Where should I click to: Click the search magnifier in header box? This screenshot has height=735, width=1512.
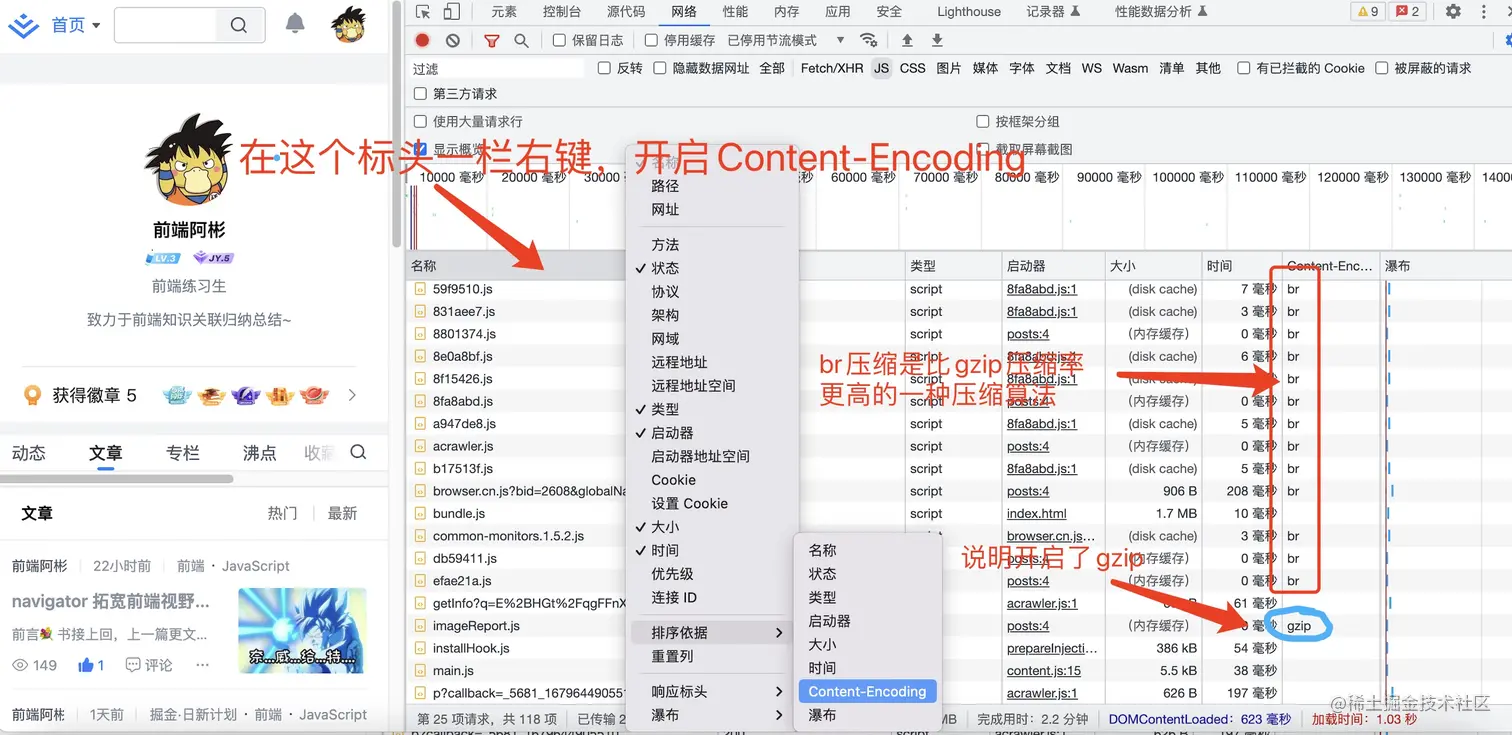[239, 25]
